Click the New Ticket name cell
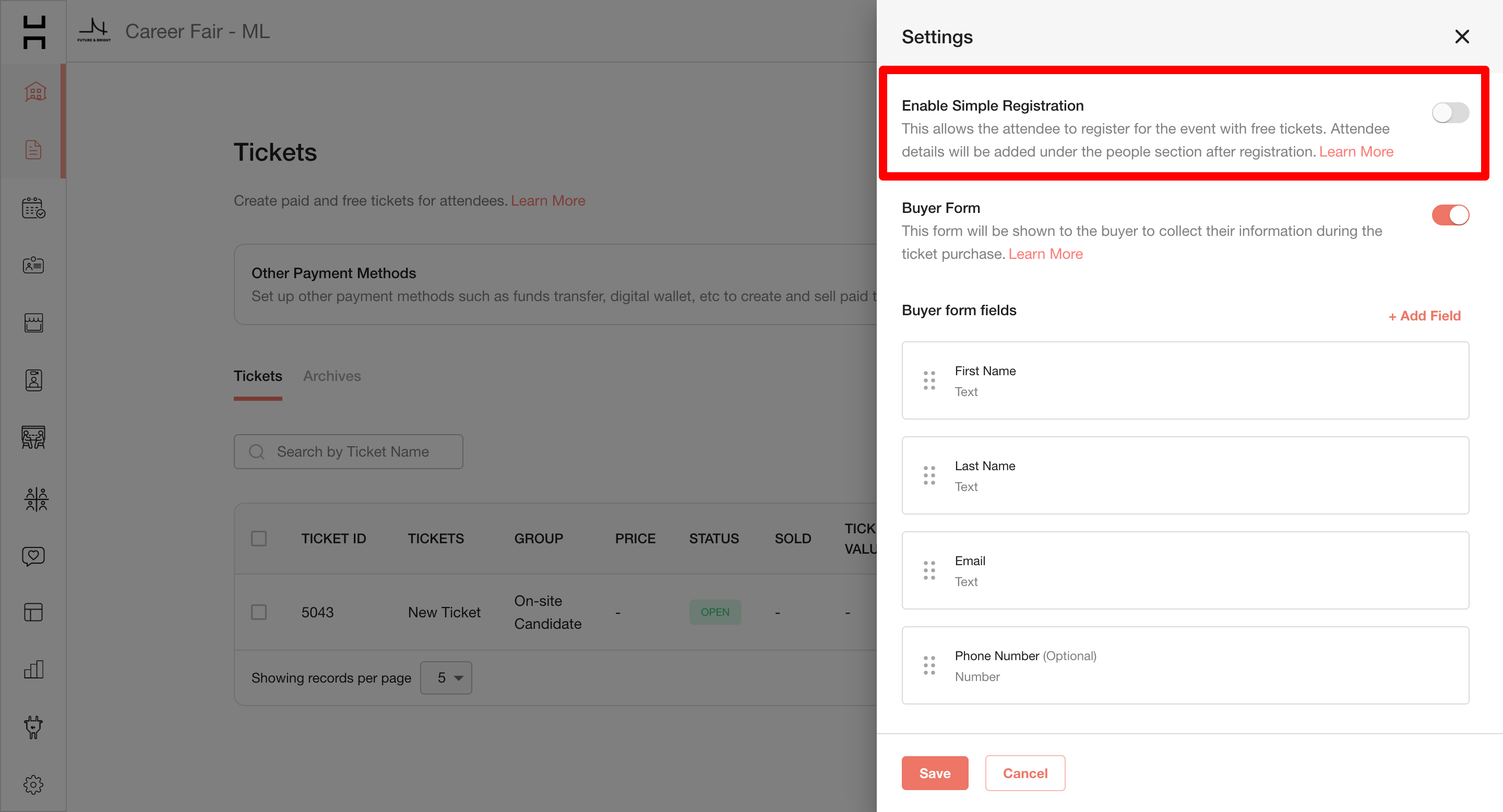The height and width of the screenshot is (812, 1503). (x=444, y=612)
